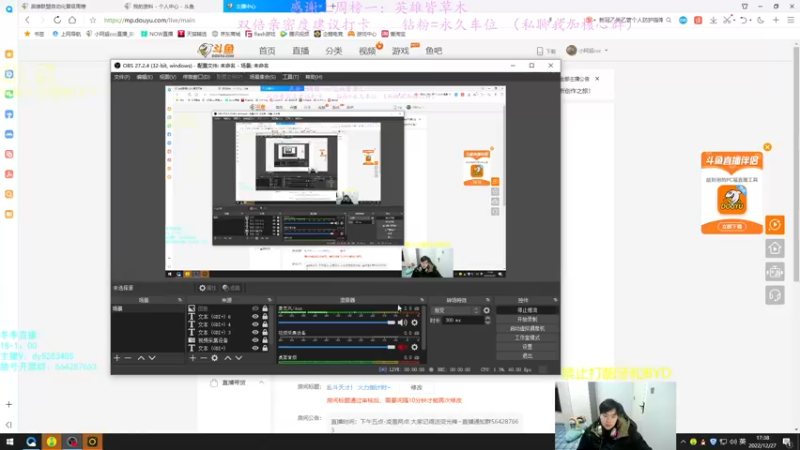Remove selected source with minus icon
The image size is (800, 450).
point(203,358)
